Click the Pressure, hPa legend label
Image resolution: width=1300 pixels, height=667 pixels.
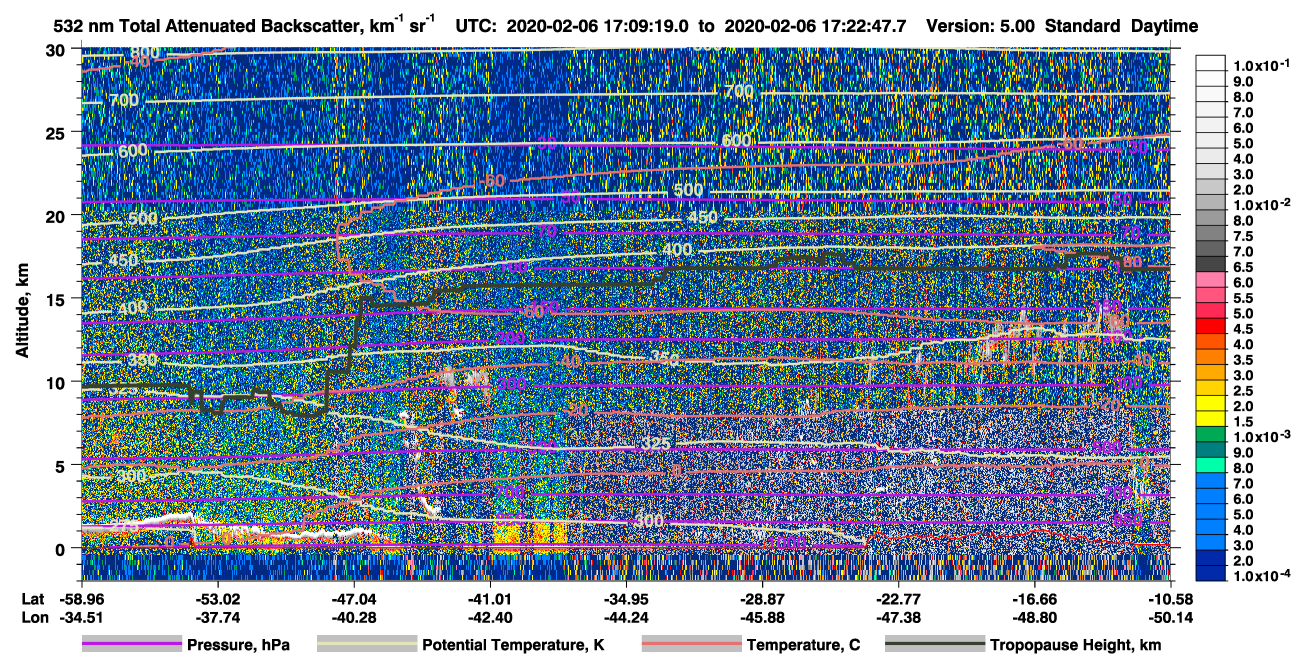tap(238, 645)
